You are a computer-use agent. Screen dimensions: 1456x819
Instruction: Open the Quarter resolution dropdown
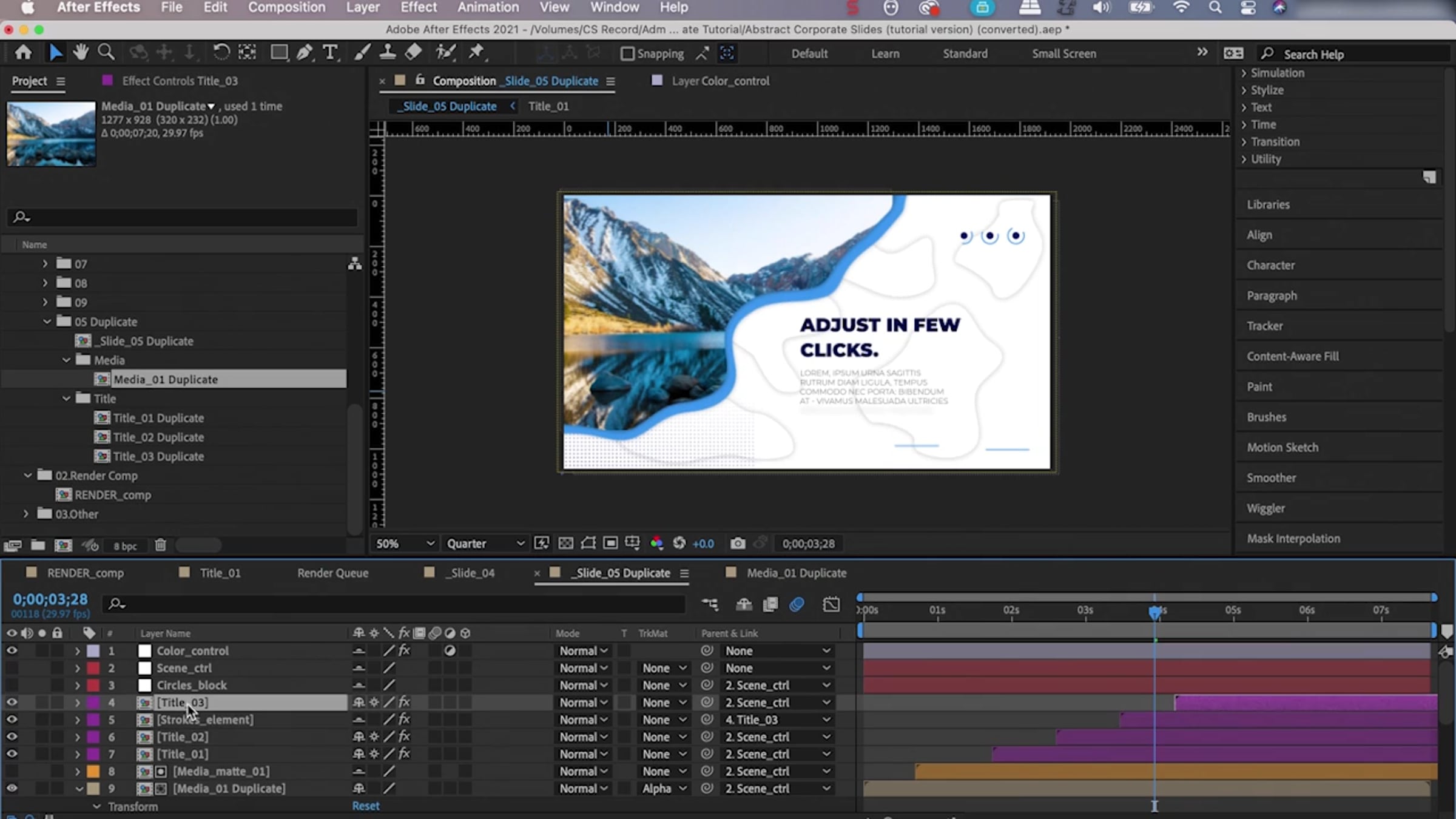point(485,544)
